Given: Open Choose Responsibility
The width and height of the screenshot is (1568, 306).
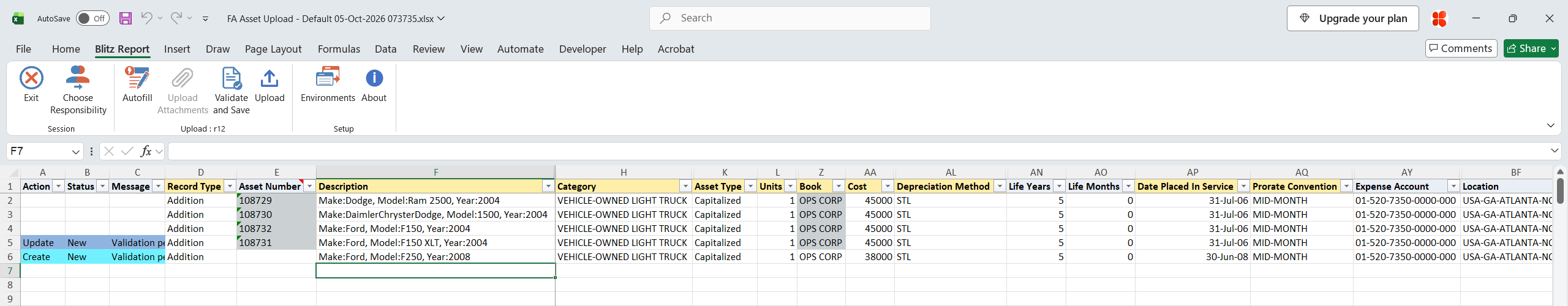Looking at the screenshot, I should tap(78, 91).
